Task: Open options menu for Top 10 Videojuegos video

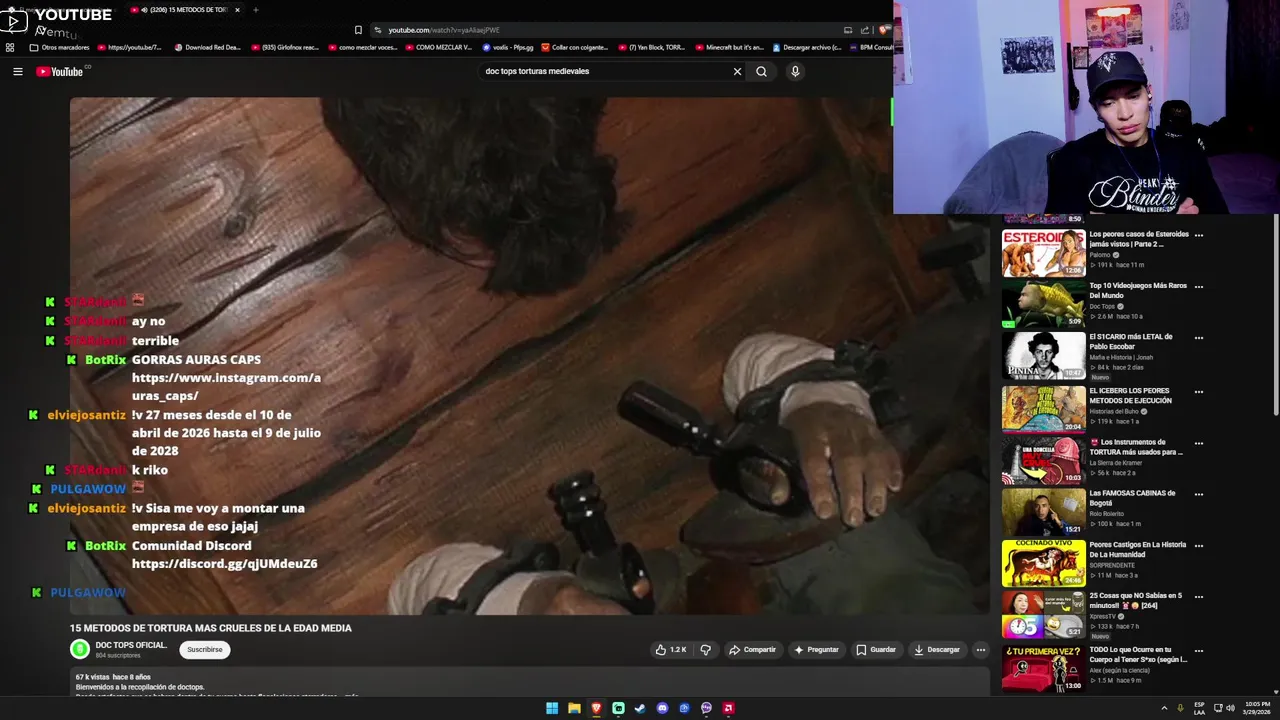Action: 1198,287
